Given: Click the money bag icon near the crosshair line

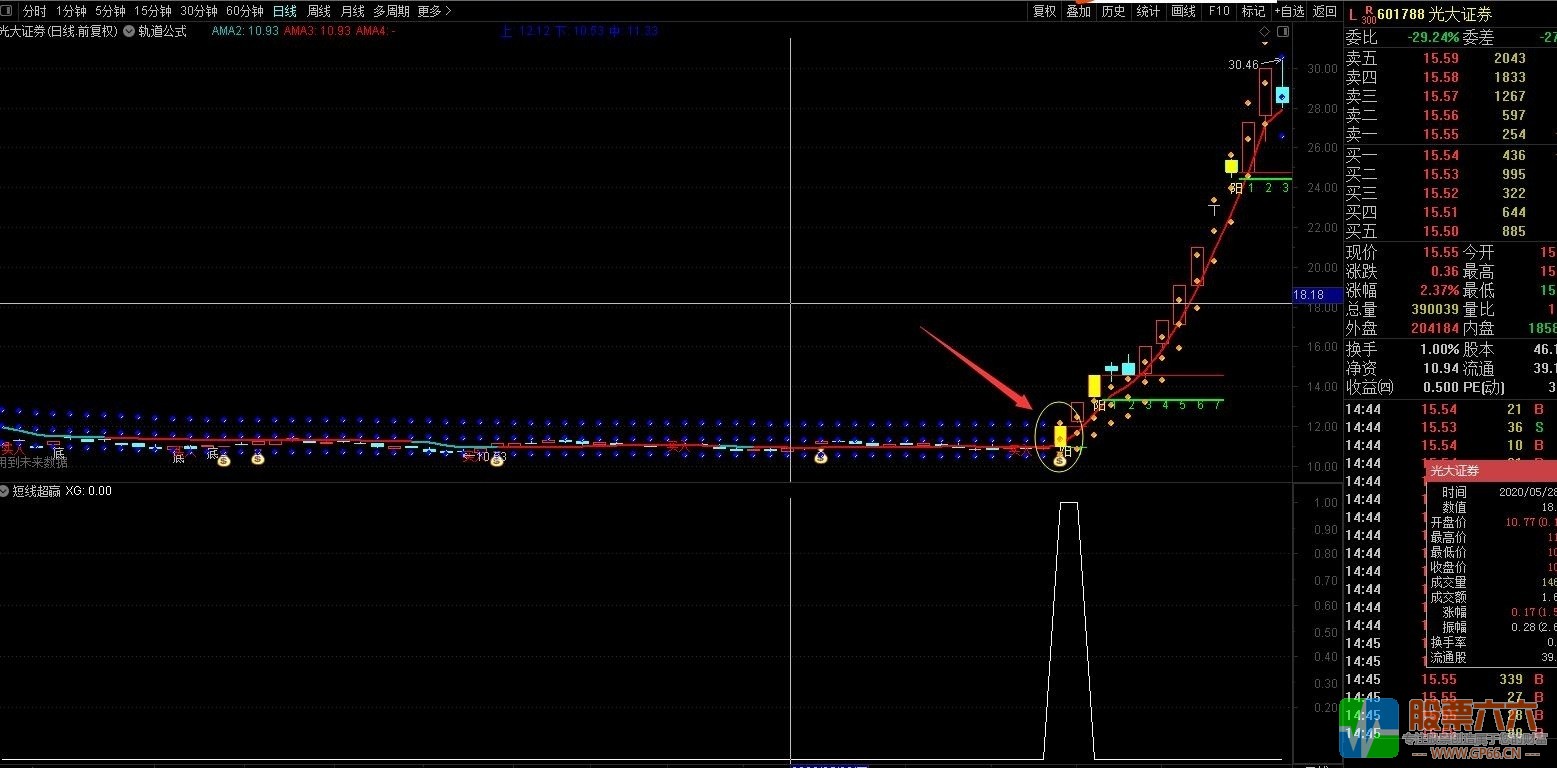Looking at the screenshot, I should point(821,457).
